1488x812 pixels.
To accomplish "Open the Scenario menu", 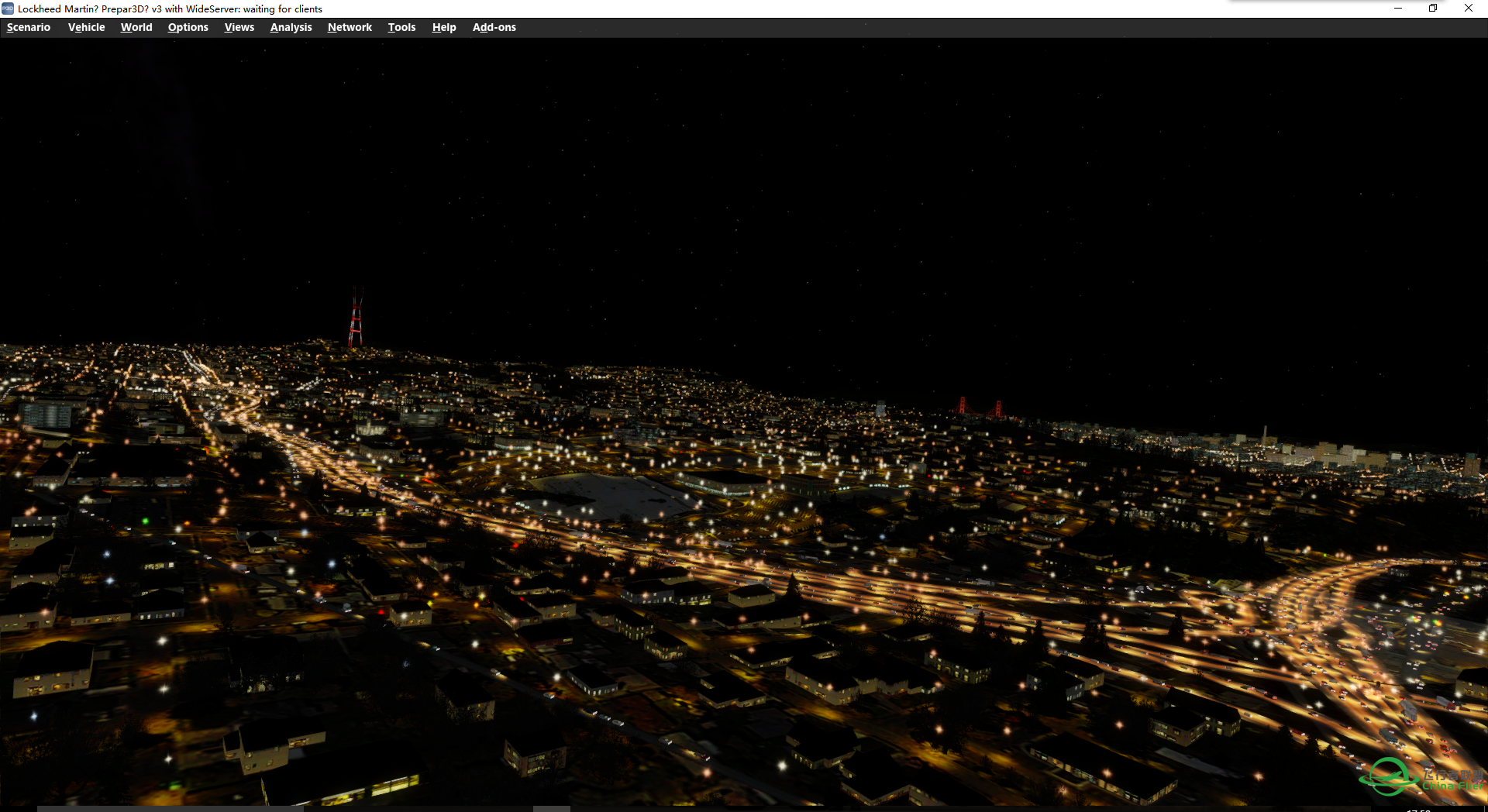I will click(29, 27).
